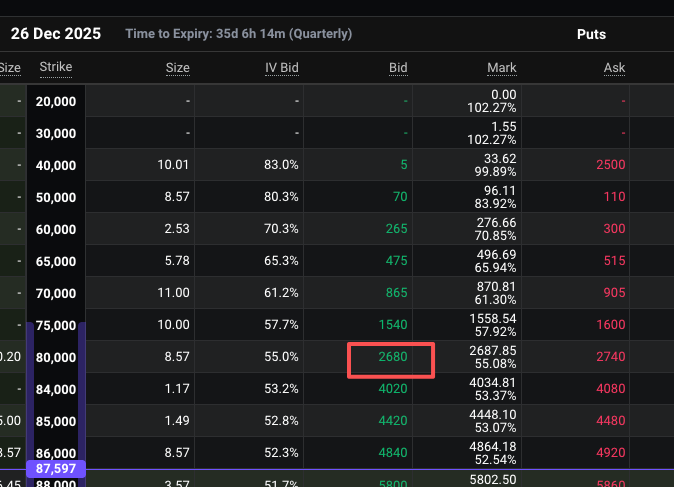The height and width of the screenshot is (487, 674).
Task: Click the mark price 496.69
Action: tap(496, 254)
